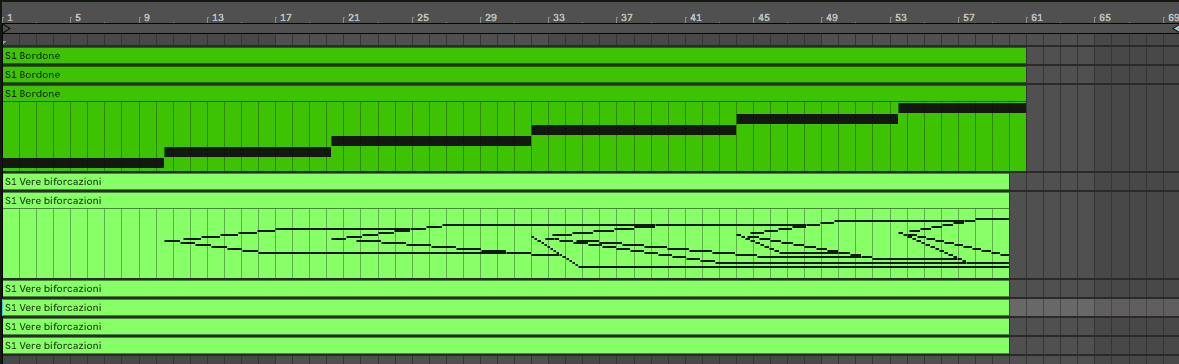The width and height of the screenshot is (1179, 364).
Task: Click the loop brace end handle
Action: click(x=1175, y=28)
